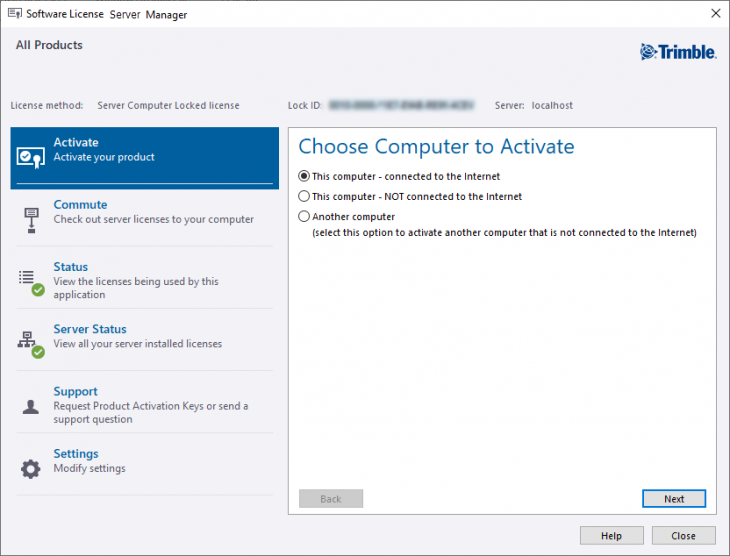The image size is (730, 556).
Task: Click the Commute dongle icon
Action: pyautogui.click(x=31, y=220)
